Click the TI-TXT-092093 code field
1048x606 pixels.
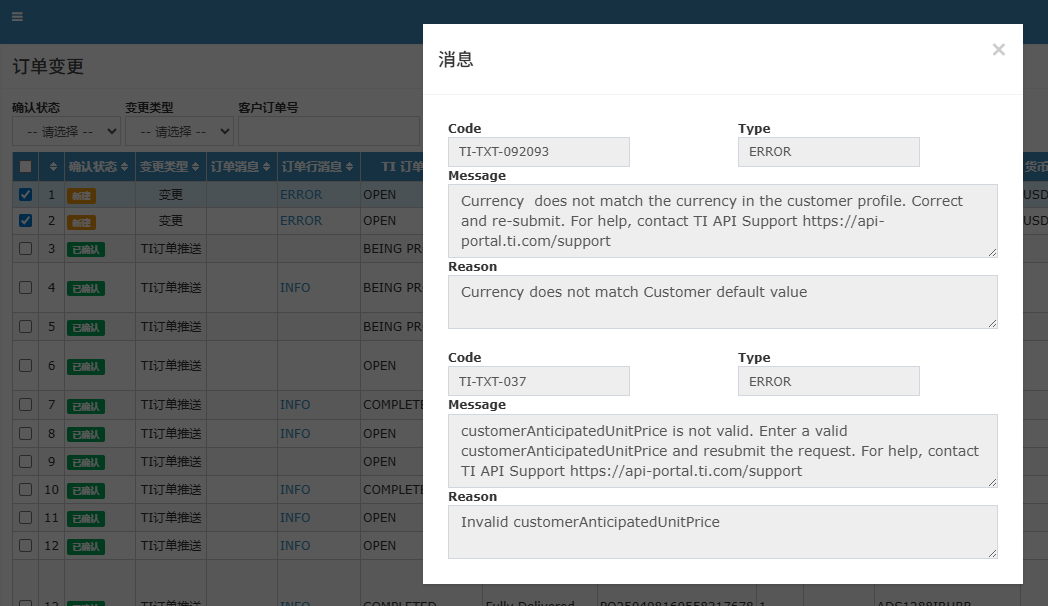tap(538, 152)
